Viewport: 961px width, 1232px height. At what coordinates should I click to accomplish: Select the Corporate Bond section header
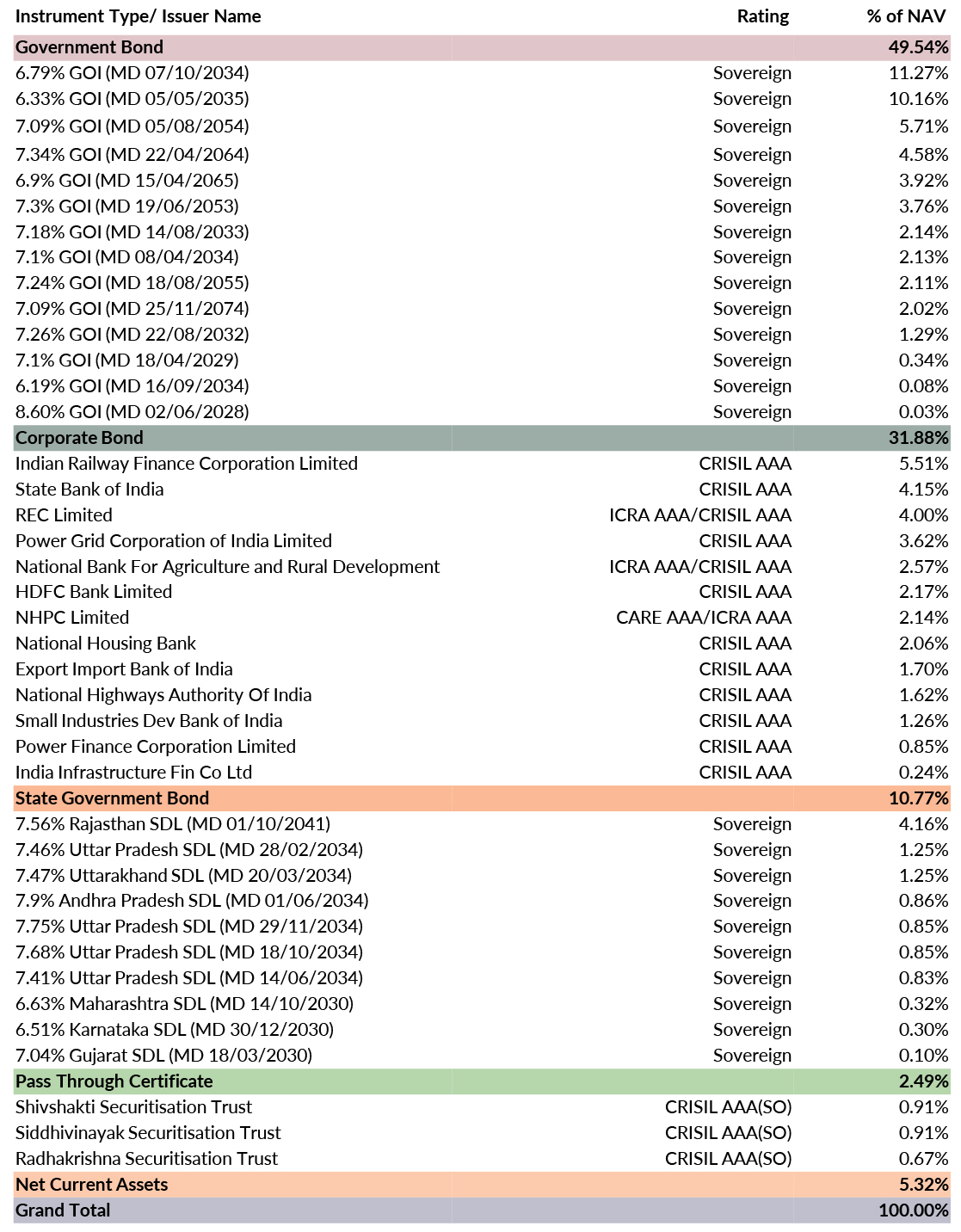pos(79,438)
